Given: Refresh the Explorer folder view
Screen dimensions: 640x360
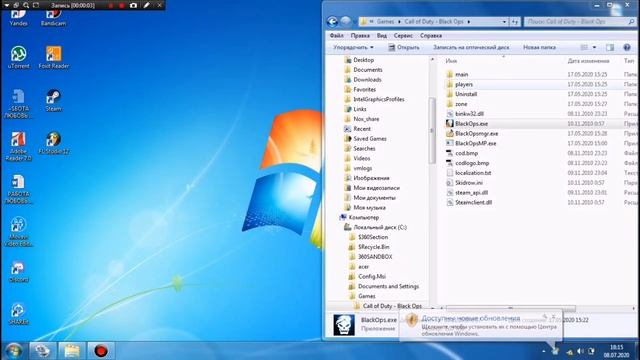Looking at the screenshot, I should [515, 22].
